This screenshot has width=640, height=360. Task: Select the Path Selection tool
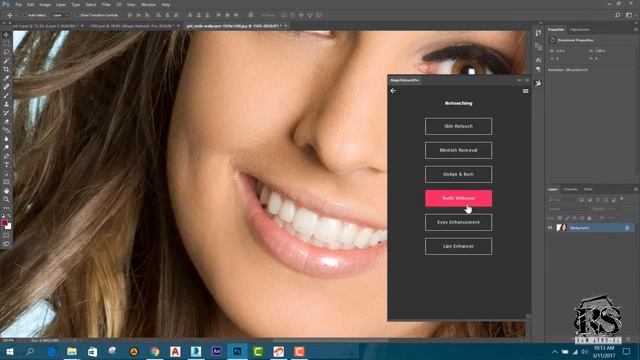pos(6,173)
